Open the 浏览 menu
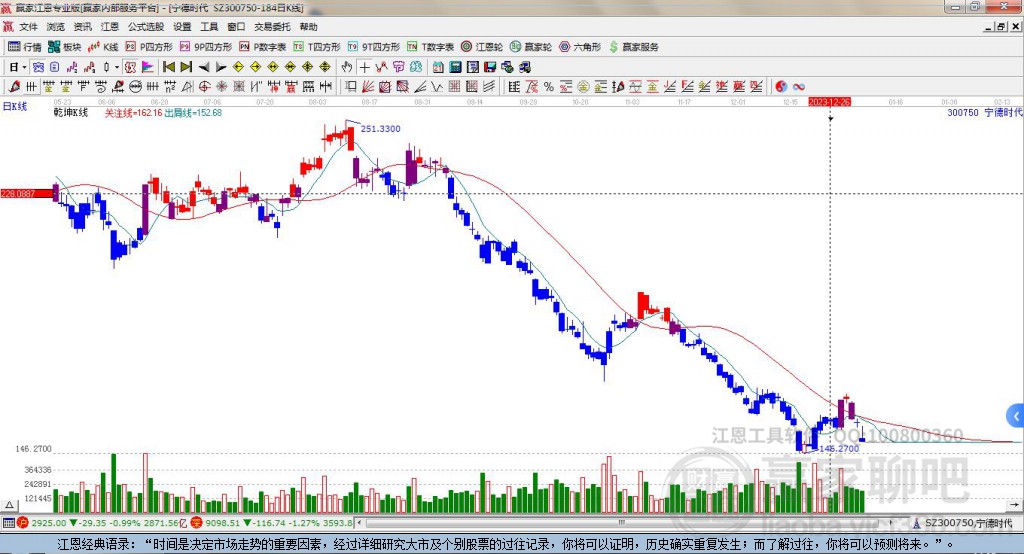Image resolution: width=1024 pixels, height=554 pixels. (56, 27)
